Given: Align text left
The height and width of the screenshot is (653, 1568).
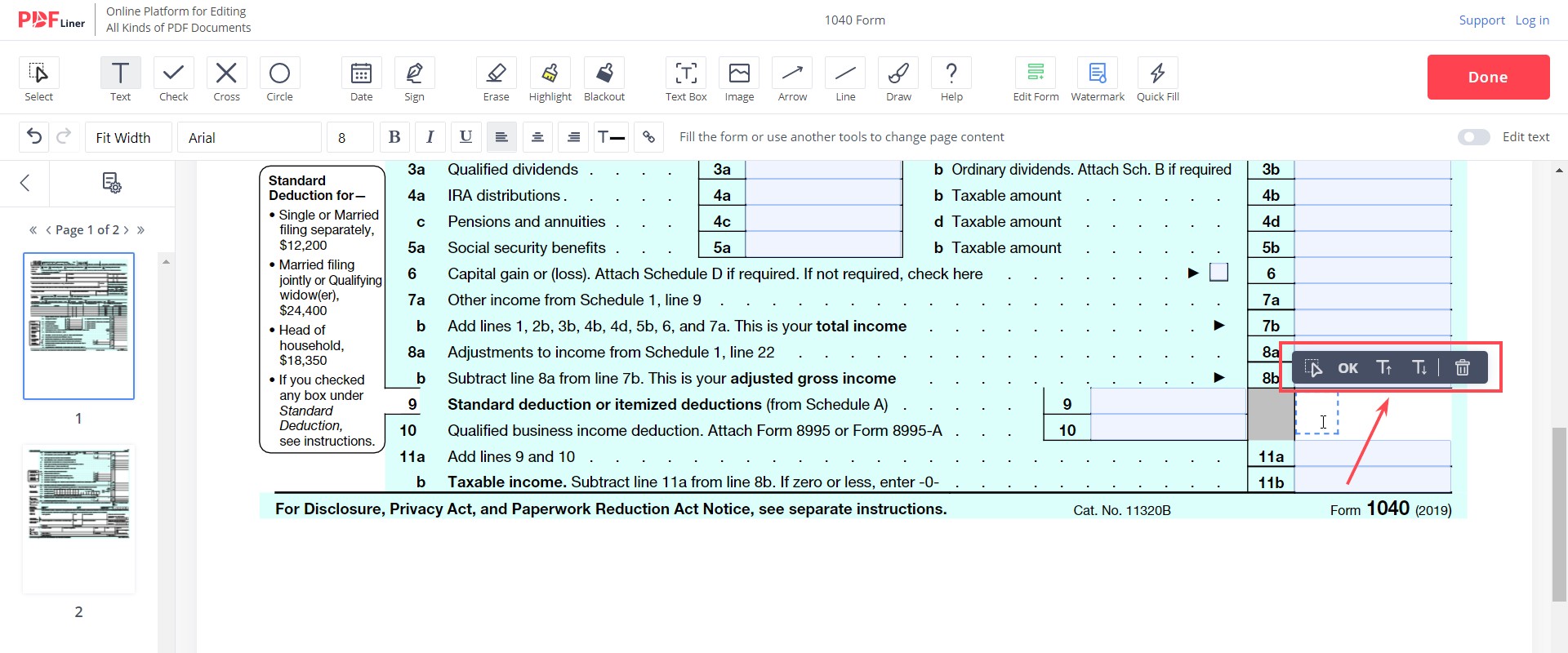Looking at the screenshot, I should (501, 137).
